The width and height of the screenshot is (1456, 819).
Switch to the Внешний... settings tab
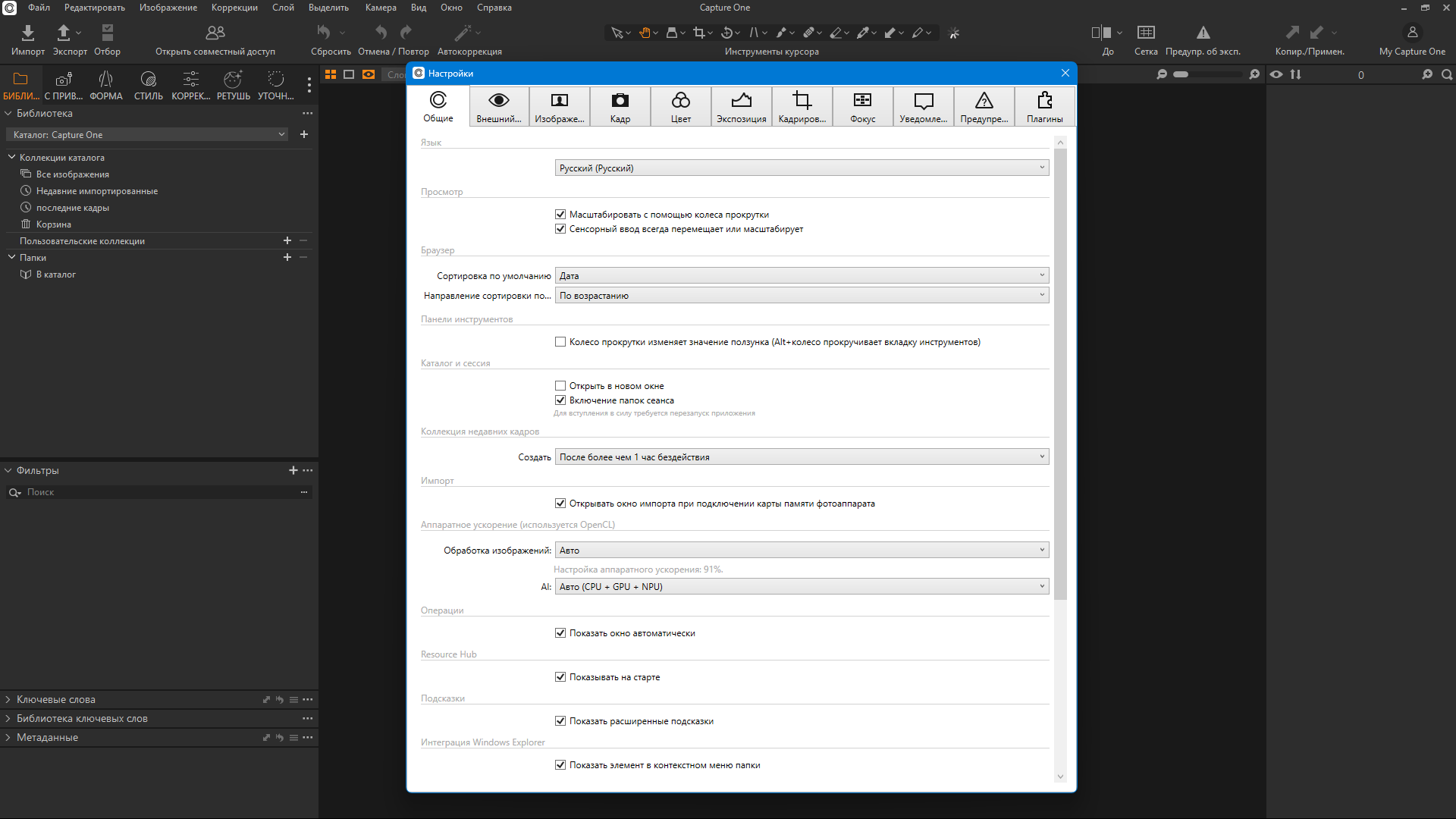(499, 106)
